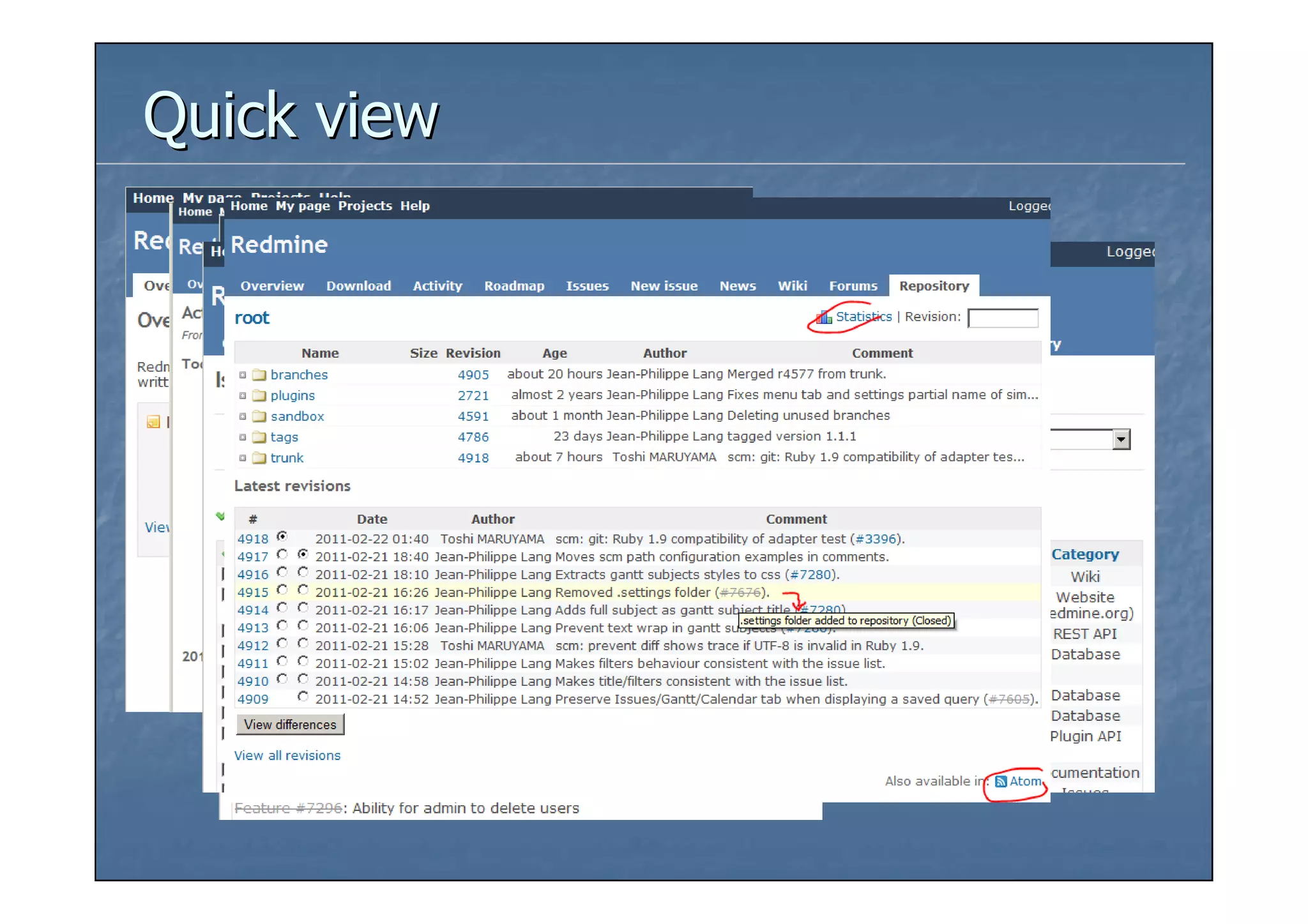Viewport: 1308px width, 924px height.
Task: Open the View all revisions link
Action: click(287, 755)
